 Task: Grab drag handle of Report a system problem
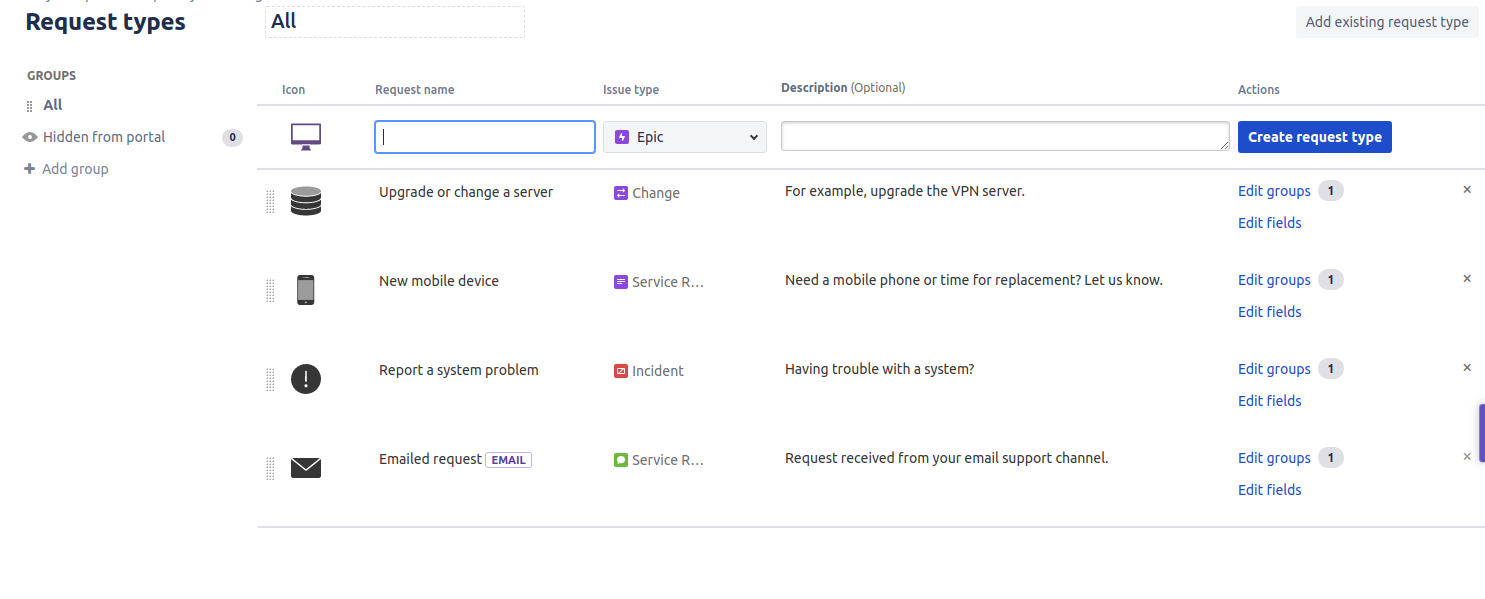270,379
